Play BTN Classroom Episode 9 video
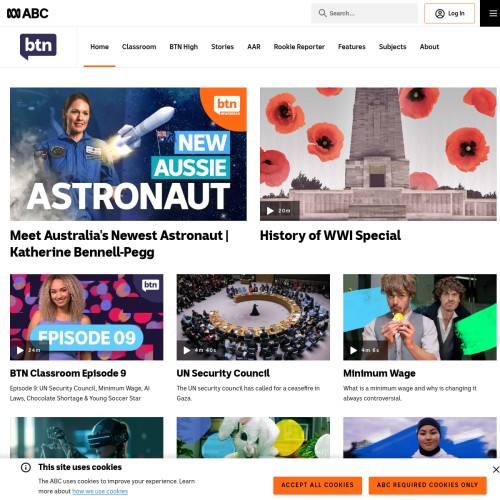Screen dimensions: 500x500 coord(20,350)
